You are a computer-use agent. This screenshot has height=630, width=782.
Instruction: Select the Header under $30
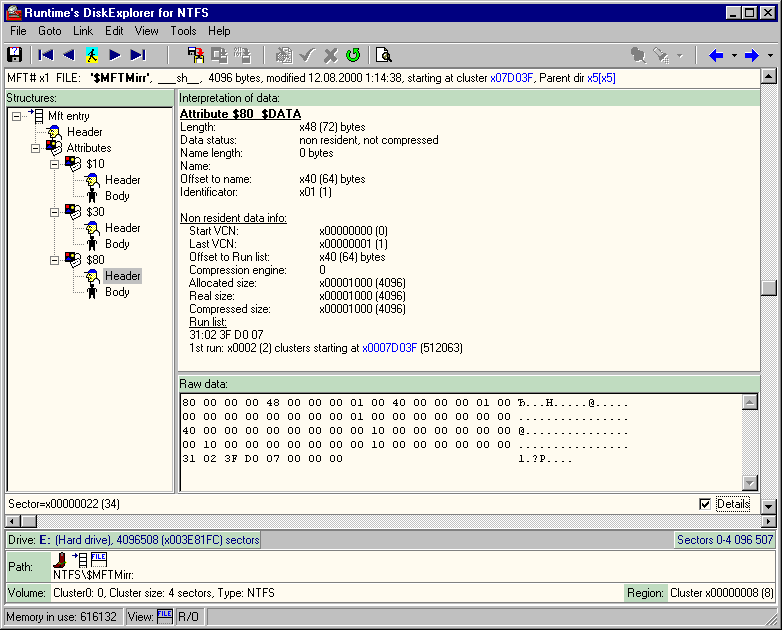(123, 228)
